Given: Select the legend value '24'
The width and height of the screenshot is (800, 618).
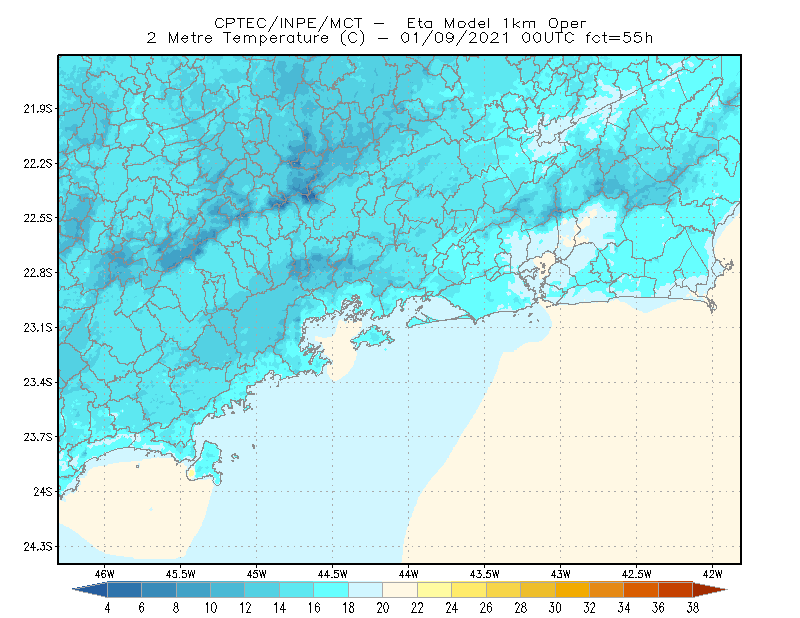Looking at the screenshot, I should [452, 608].
